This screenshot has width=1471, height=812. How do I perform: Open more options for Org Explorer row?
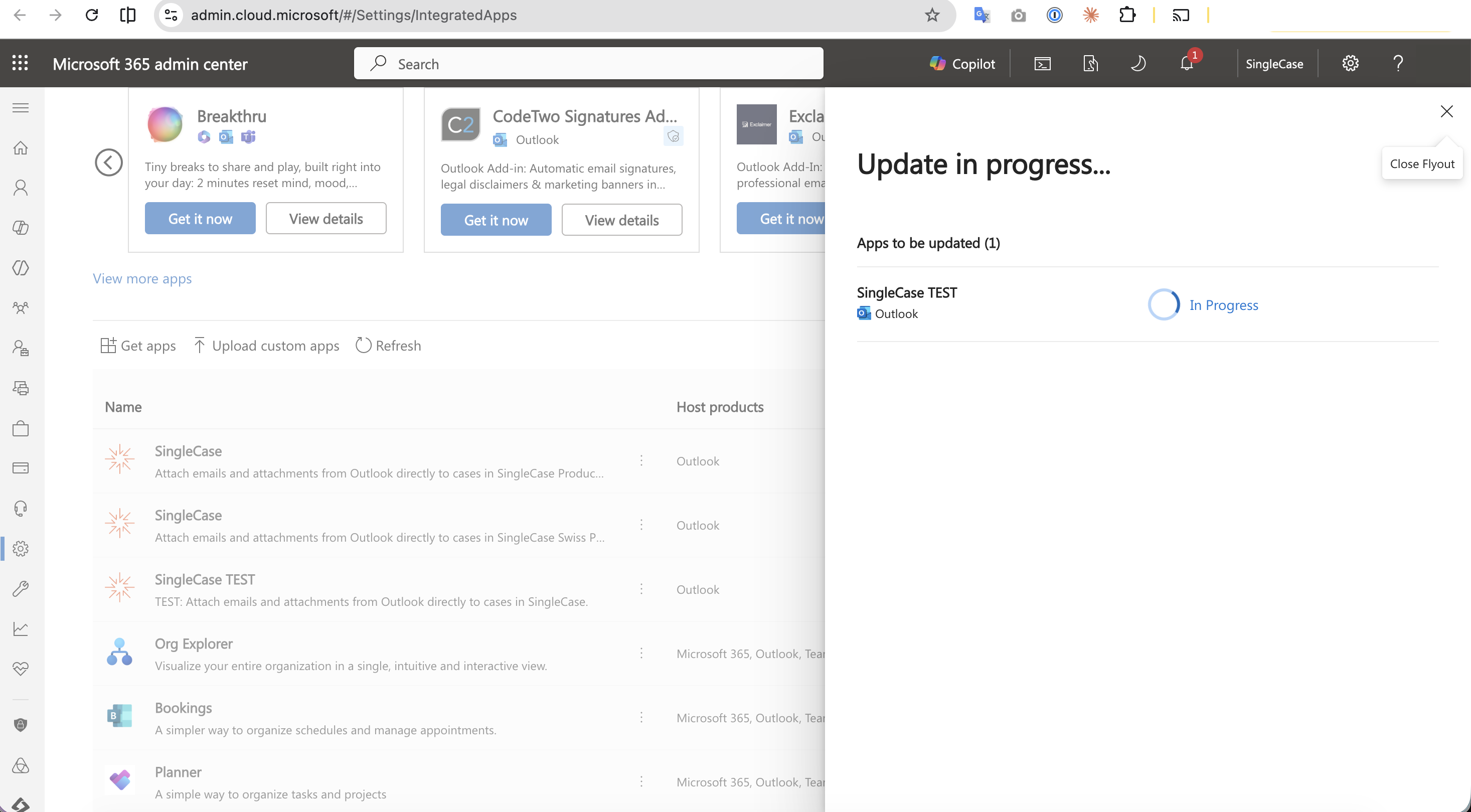641,653
